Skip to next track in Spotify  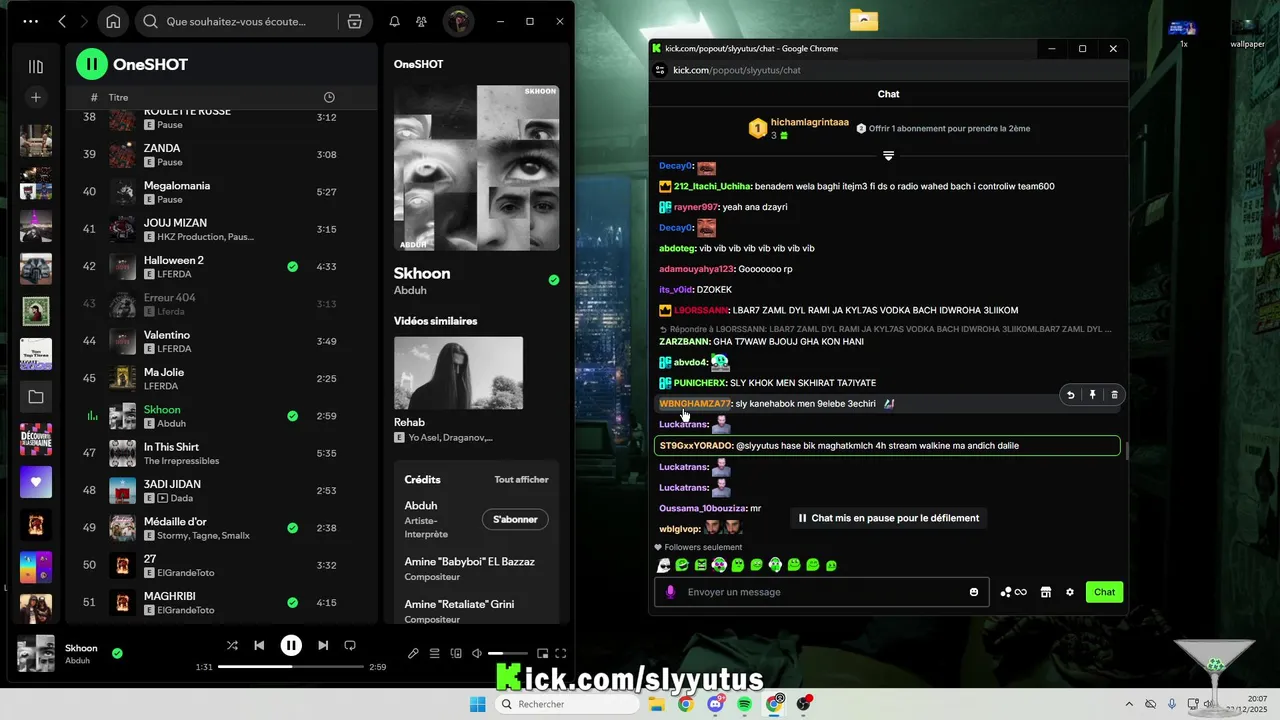tap(323, 646)
